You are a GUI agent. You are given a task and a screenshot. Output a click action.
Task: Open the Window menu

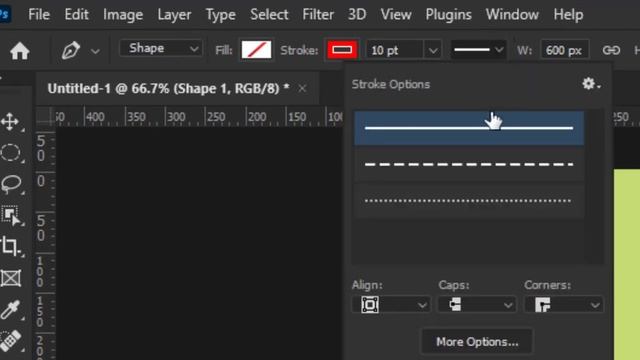(512, 15)
